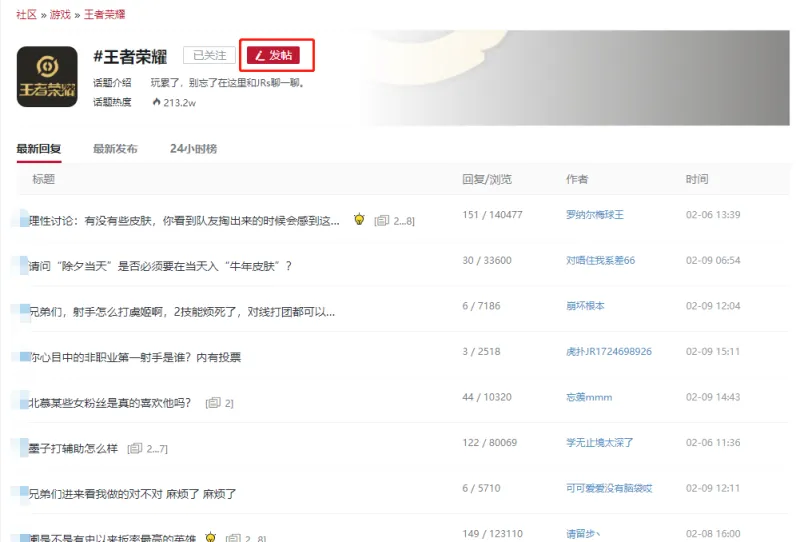Open the 非职业第一射手 poll thread
The image size is (800, 542).
coord(135,357)
